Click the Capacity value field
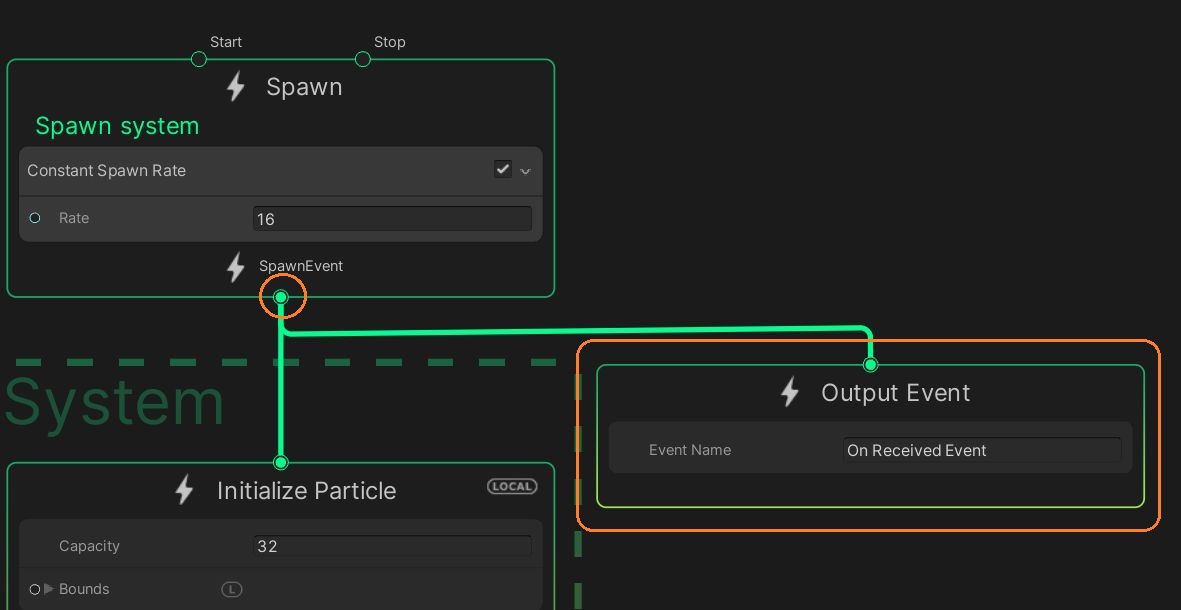This screenshot has height=610, width=1181. click(392, 546)
